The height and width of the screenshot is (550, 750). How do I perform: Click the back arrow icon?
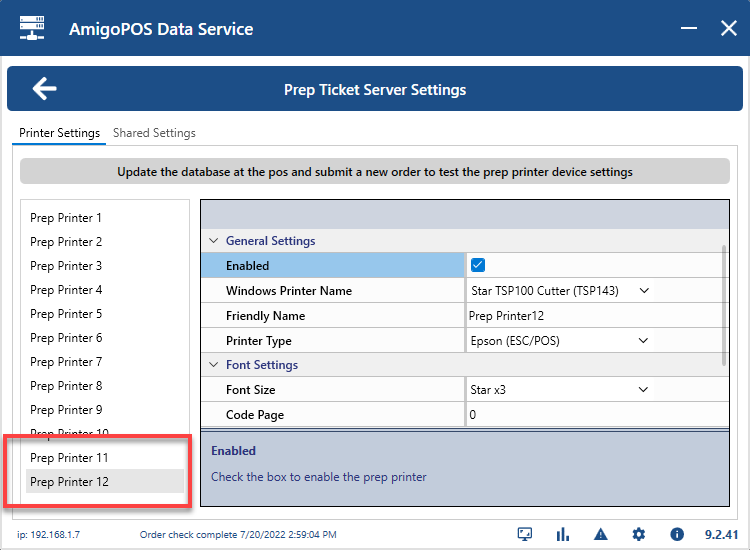point(44,89)
